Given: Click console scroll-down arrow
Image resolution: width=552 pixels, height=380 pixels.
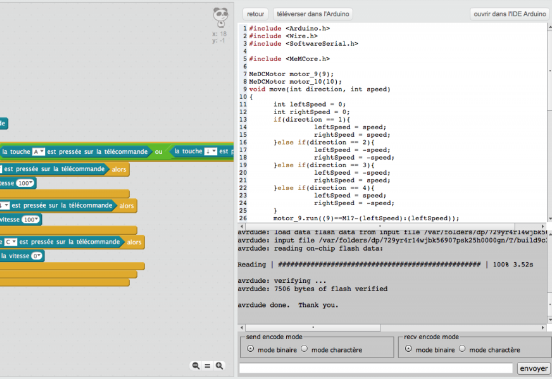Looking at the screenshot, I should tap(550, 320).
